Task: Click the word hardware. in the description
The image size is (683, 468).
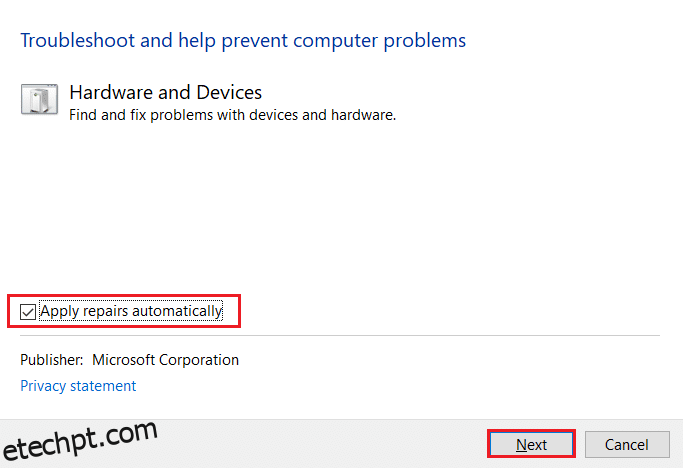Action: (363, 115)
